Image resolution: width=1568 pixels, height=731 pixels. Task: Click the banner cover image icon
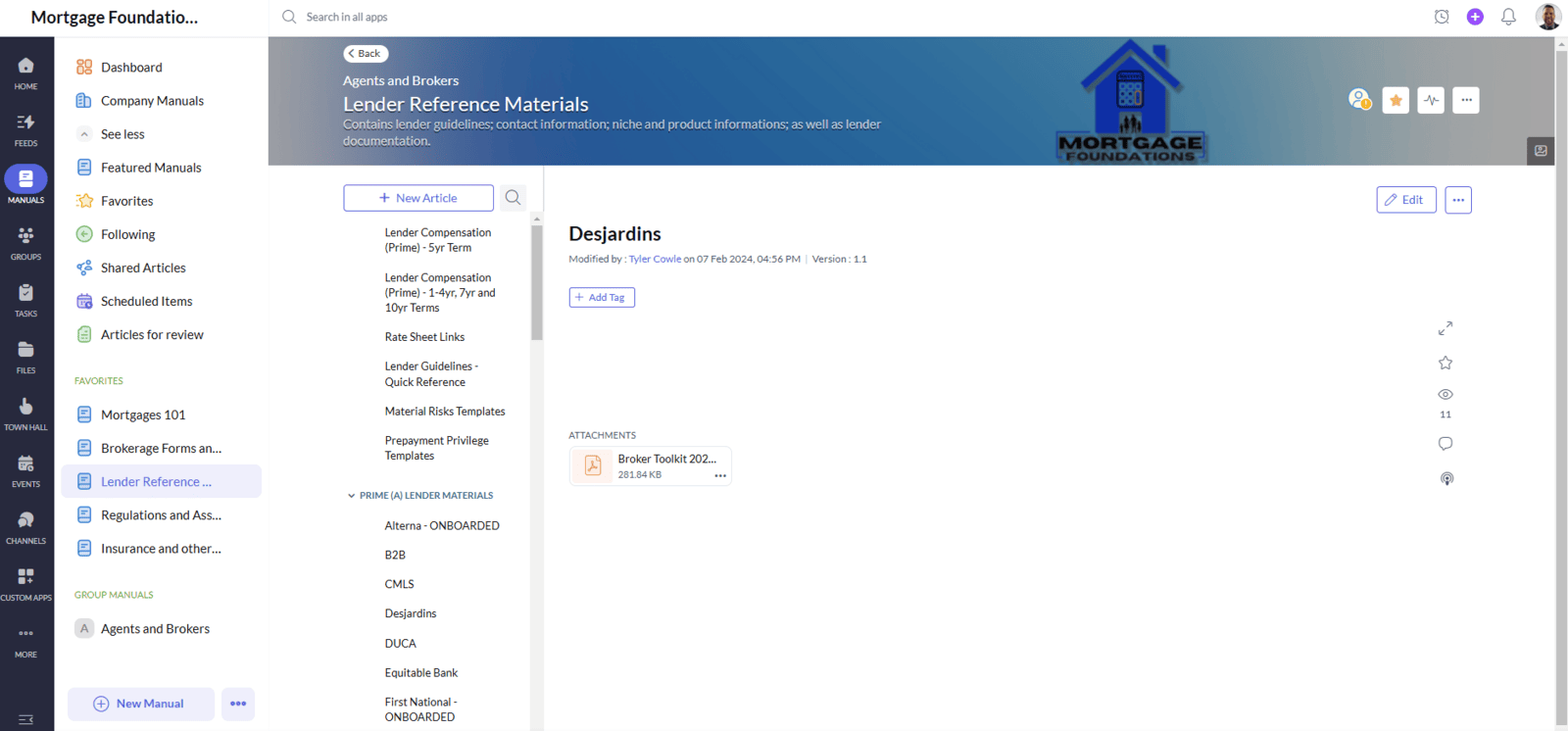click(1541, 151)
